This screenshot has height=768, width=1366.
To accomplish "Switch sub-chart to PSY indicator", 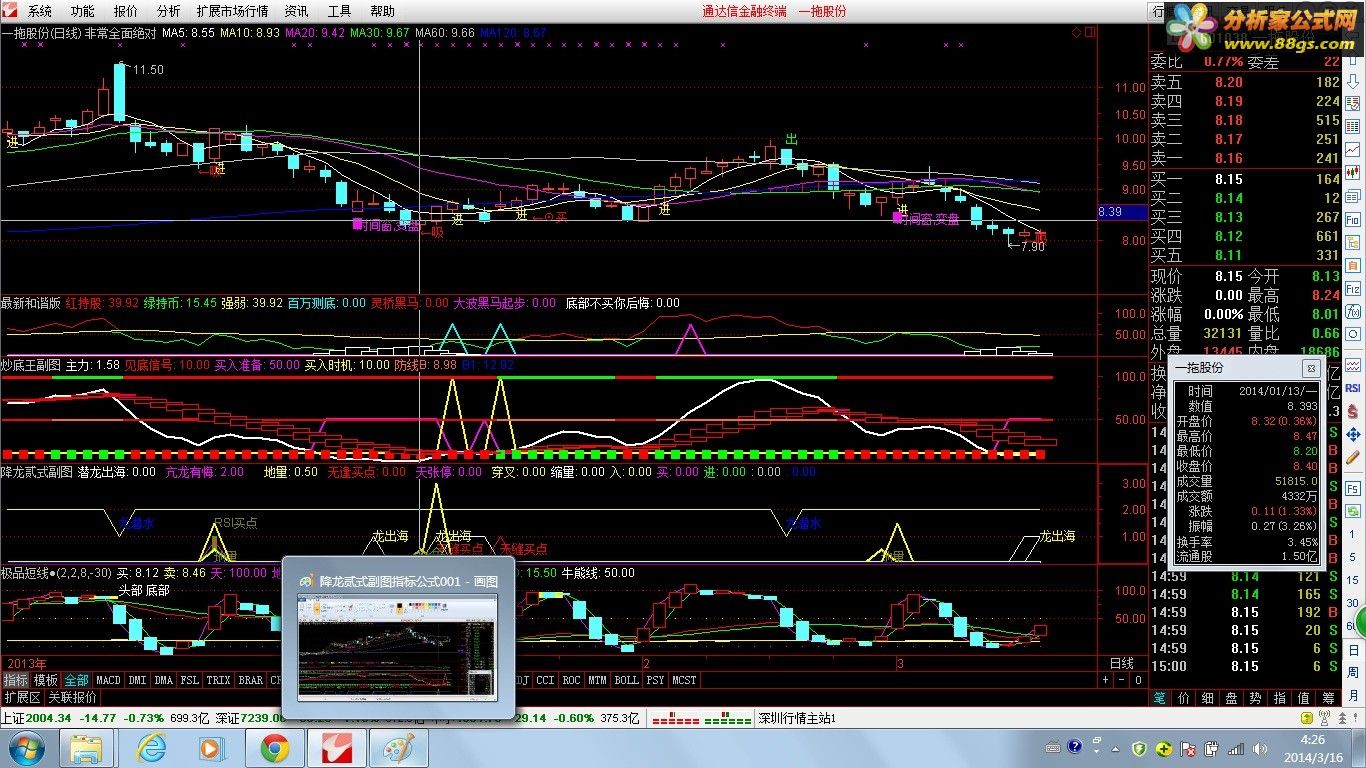I will pyautogui.click(x=655, y=680).
